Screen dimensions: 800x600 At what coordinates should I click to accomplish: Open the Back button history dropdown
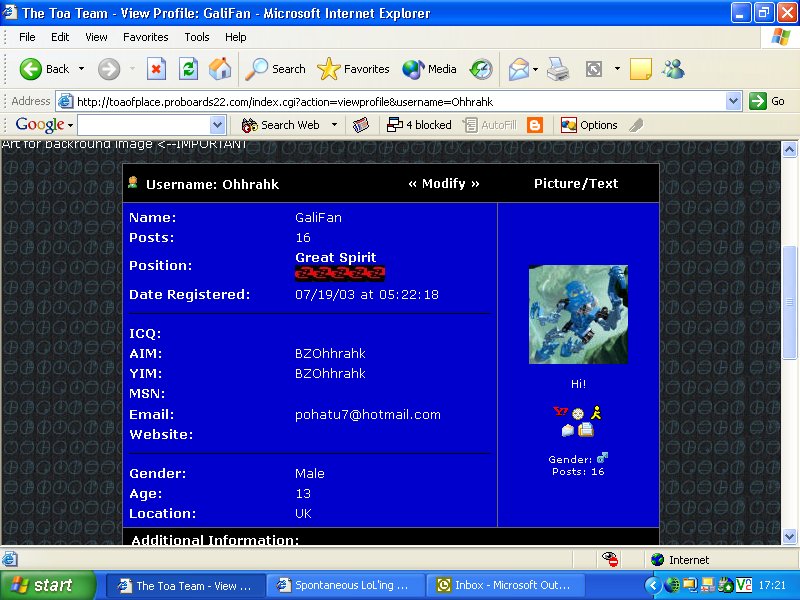click(81, 68)
